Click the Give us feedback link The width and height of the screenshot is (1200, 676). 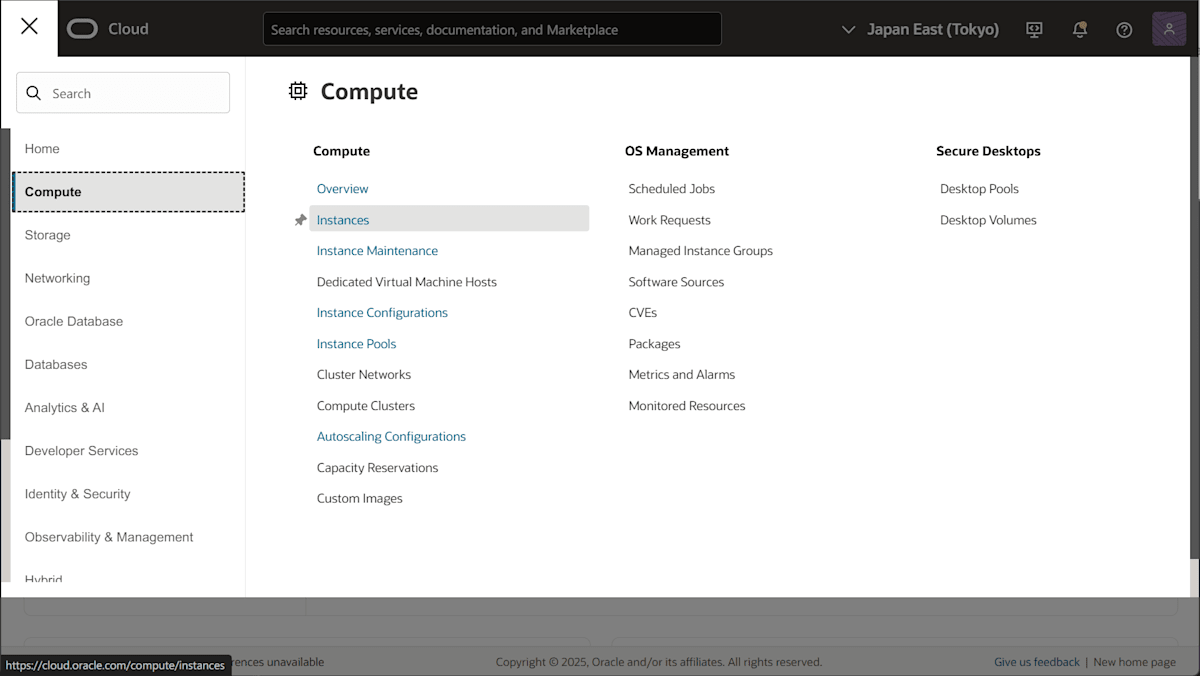(x=1036, y=662)
